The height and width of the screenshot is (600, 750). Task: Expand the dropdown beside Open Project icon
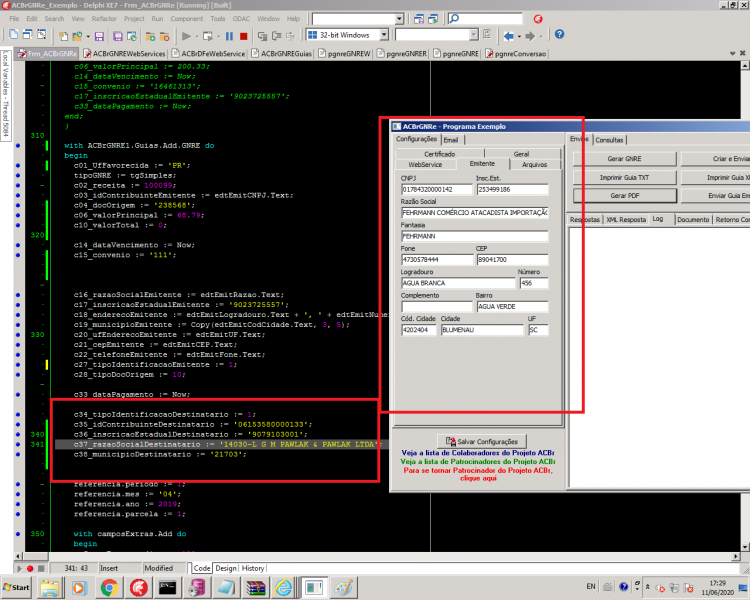88,36
